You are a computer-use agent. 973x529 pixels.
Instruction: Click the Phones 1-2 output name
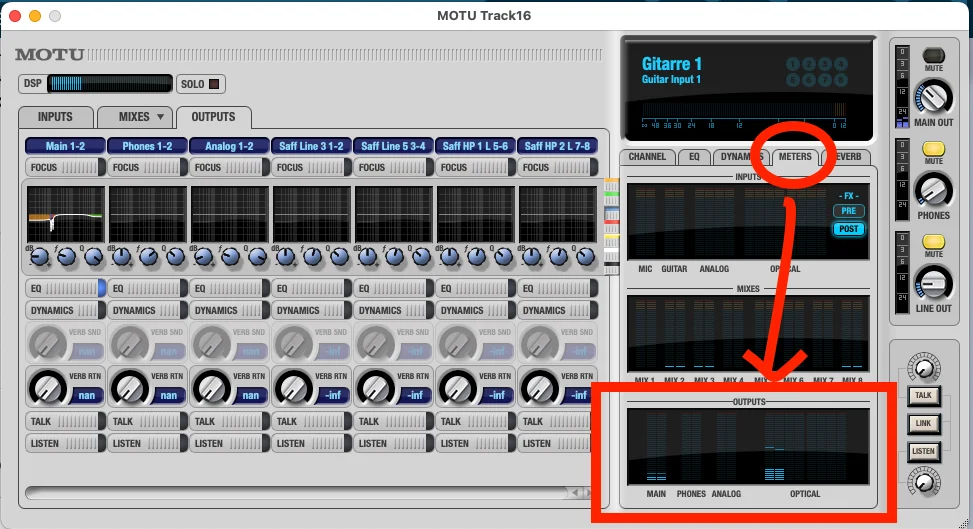[147, 146]
